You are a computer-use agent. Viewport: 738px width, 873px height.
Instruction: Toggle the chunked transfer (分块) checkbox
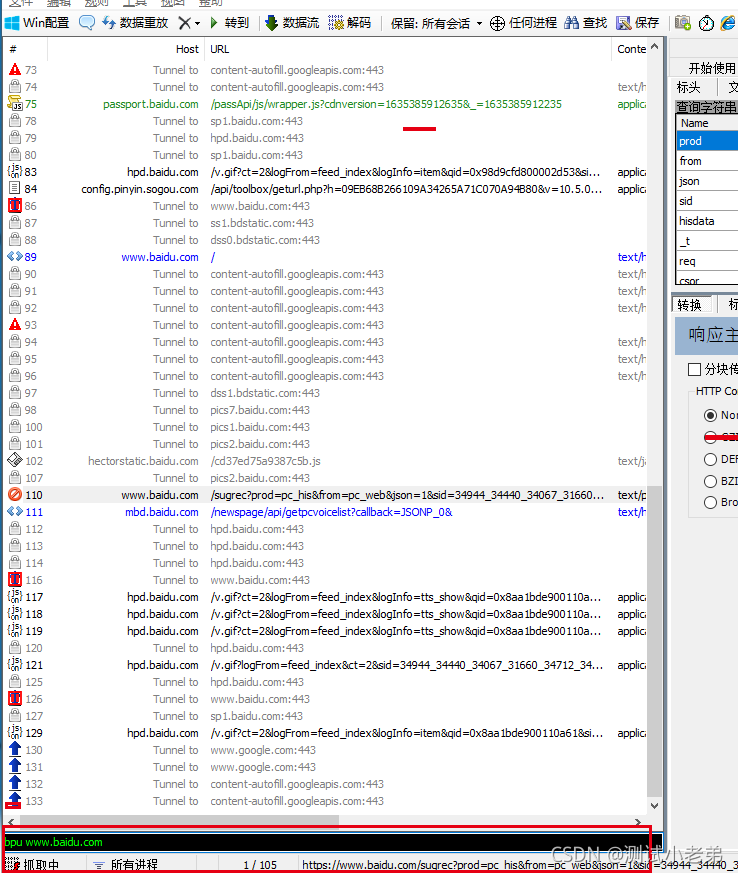click(694, 369)
